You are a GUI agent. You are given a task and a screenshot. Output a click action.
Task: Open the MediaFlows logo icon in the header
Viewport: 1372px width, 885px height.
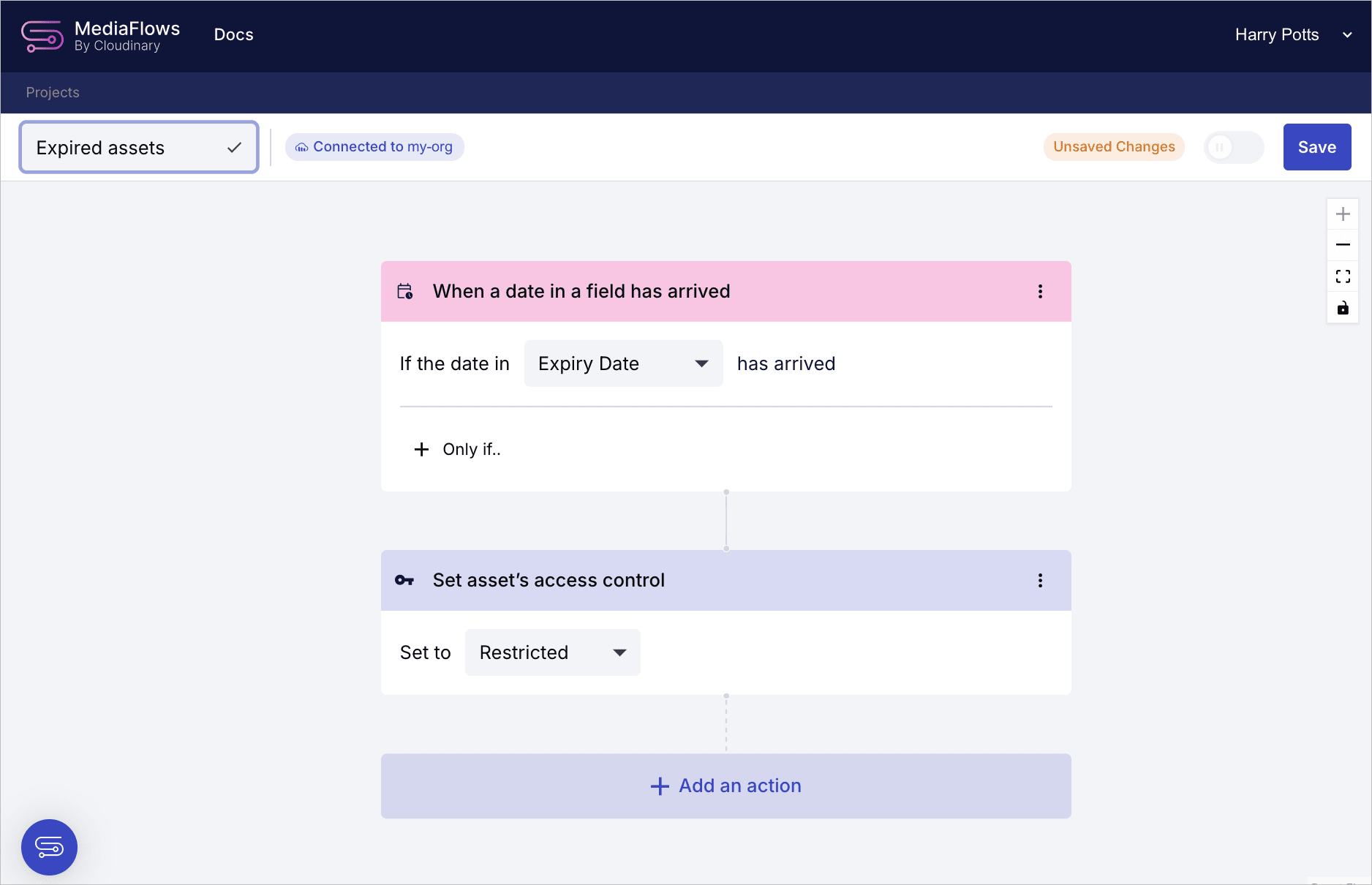pyautogui.click(x=42, y=36)
